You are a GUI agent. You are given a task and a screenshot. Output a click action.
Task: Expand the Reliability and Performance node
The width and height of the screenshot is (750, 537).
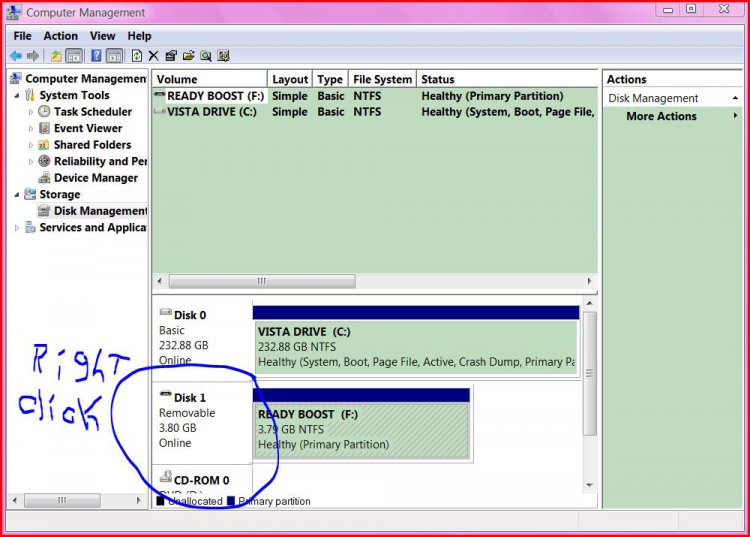pyautogui.click(x=31, y=162)
